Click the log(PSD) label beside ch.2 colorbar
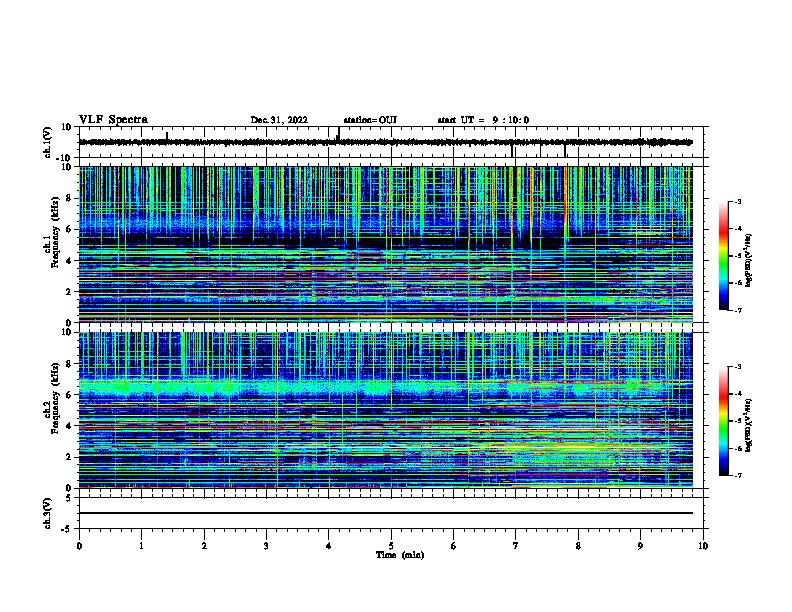Viewport: 792px width, 612px height. click(749, 425)
